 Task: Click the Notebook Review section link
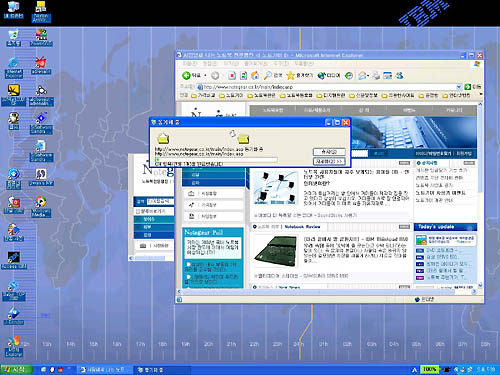pos(302,227)
